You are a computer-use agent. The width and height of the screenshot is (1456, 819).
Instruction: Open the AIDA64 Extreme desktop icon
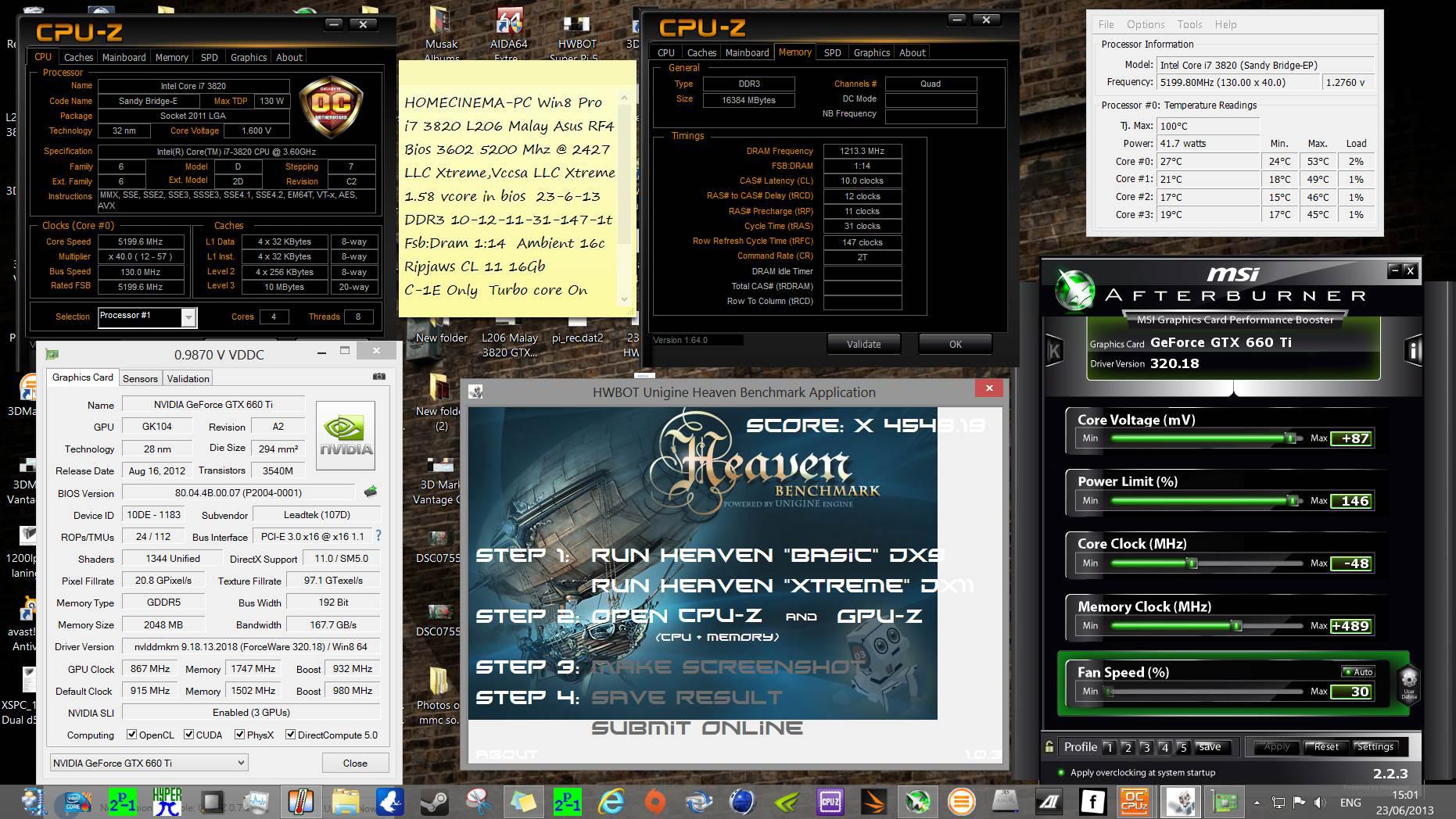click(509, 34)
